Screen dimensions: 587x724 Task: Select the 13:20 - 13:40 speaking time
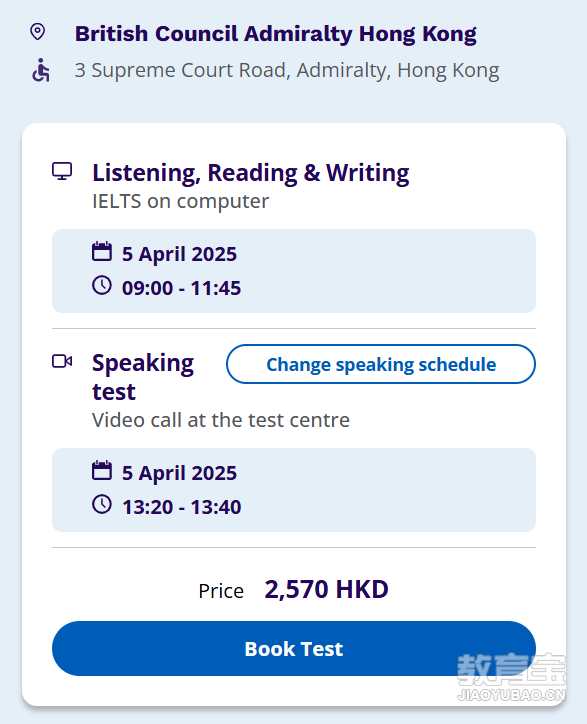[182, 507]
